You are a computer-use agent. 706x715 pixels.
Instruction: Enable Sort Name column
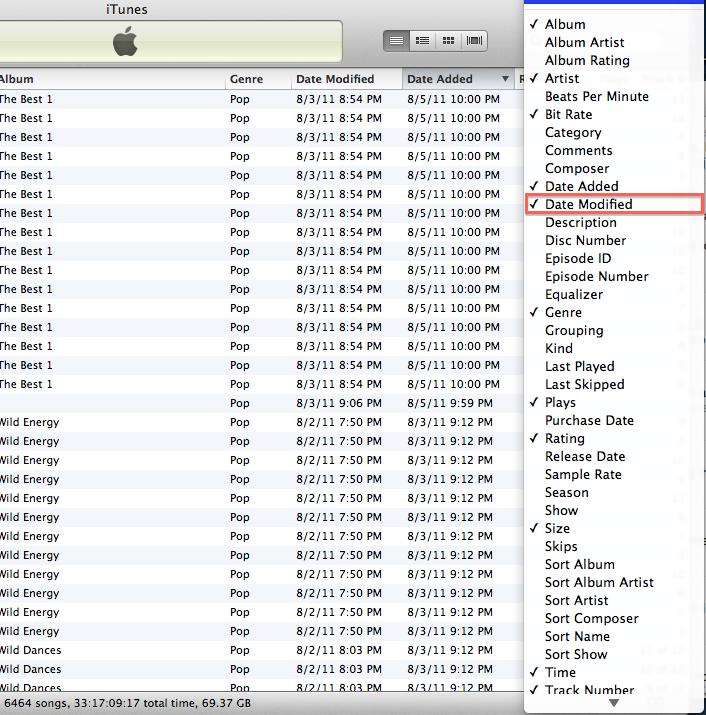[613, 637]
